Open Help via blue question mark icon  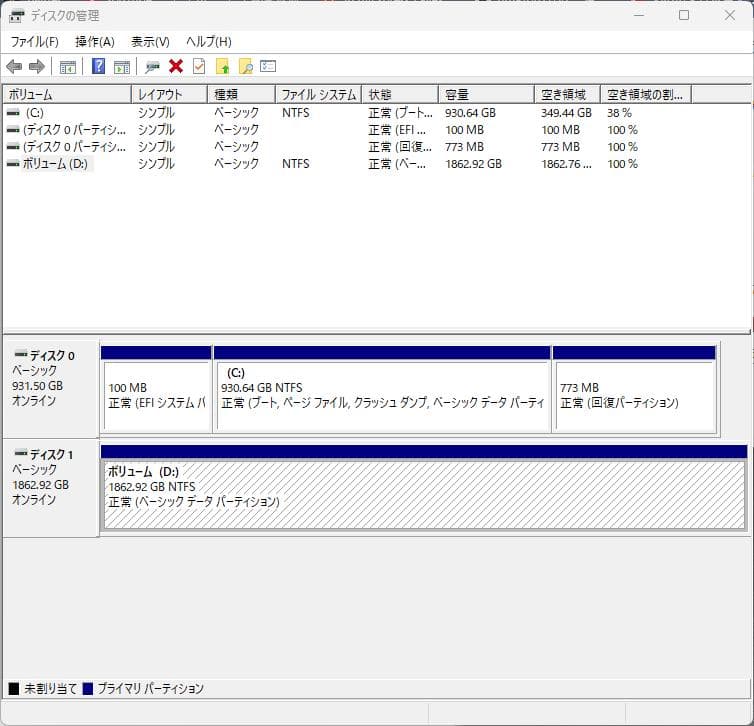pyautogui.click(x=98, y=66)
